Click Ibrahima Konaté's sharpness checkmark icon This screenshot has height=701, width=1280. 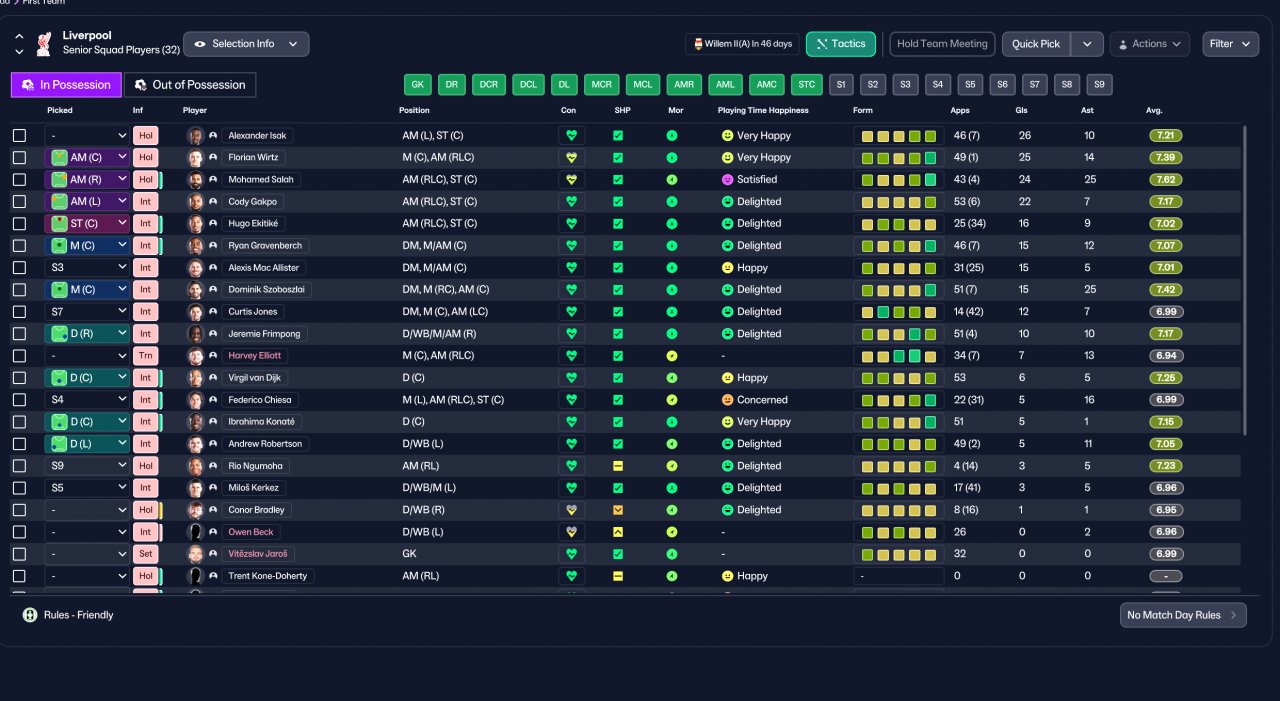618,422
